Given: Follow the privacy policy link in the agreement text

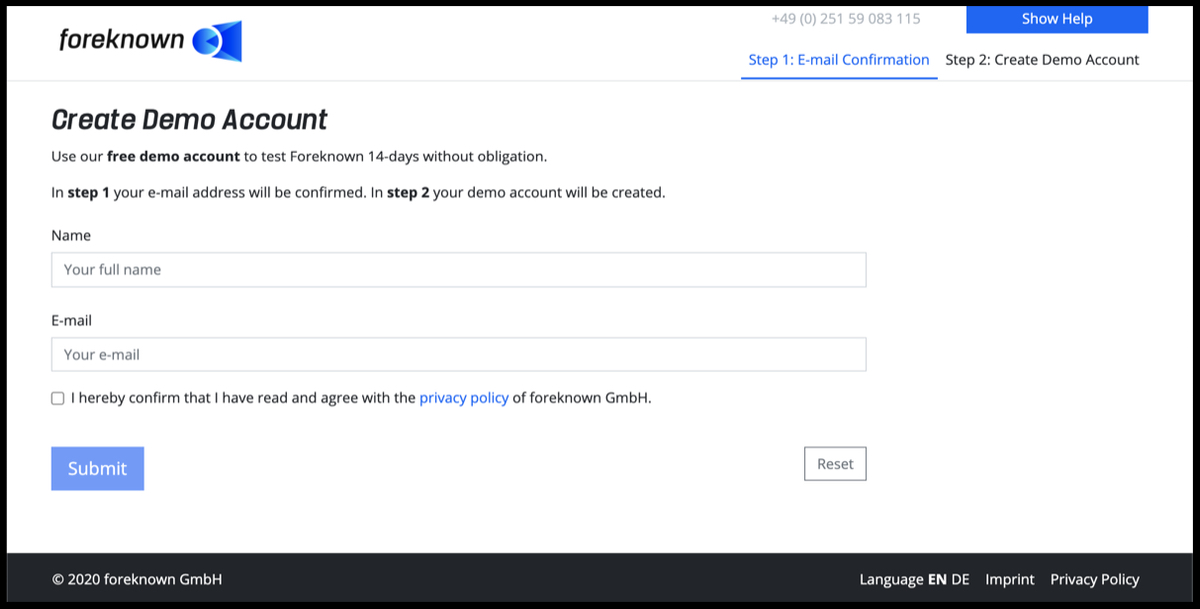Looking at the screenshot, I should (x=464, y=398).
